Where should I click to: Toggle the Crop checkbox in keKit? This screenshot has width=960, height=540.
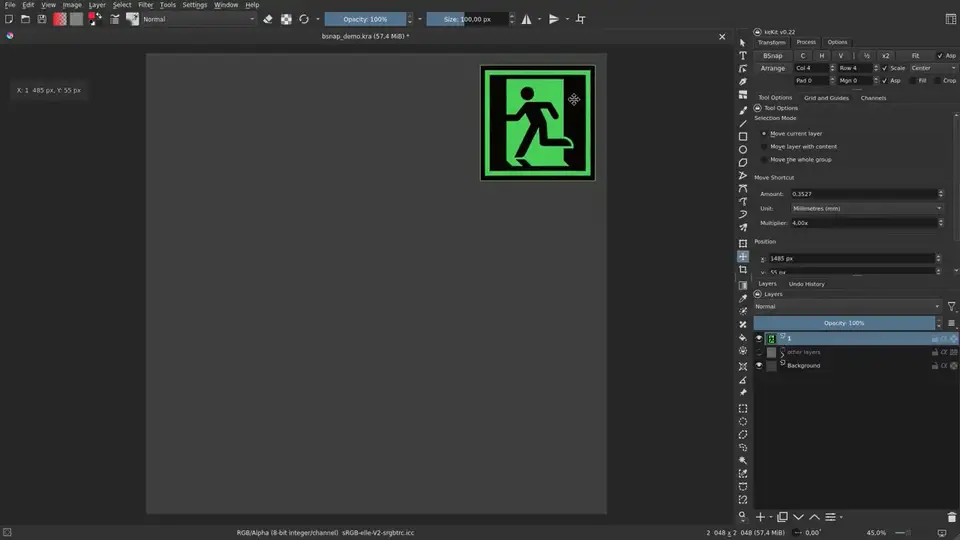click(x=937, y=81)
